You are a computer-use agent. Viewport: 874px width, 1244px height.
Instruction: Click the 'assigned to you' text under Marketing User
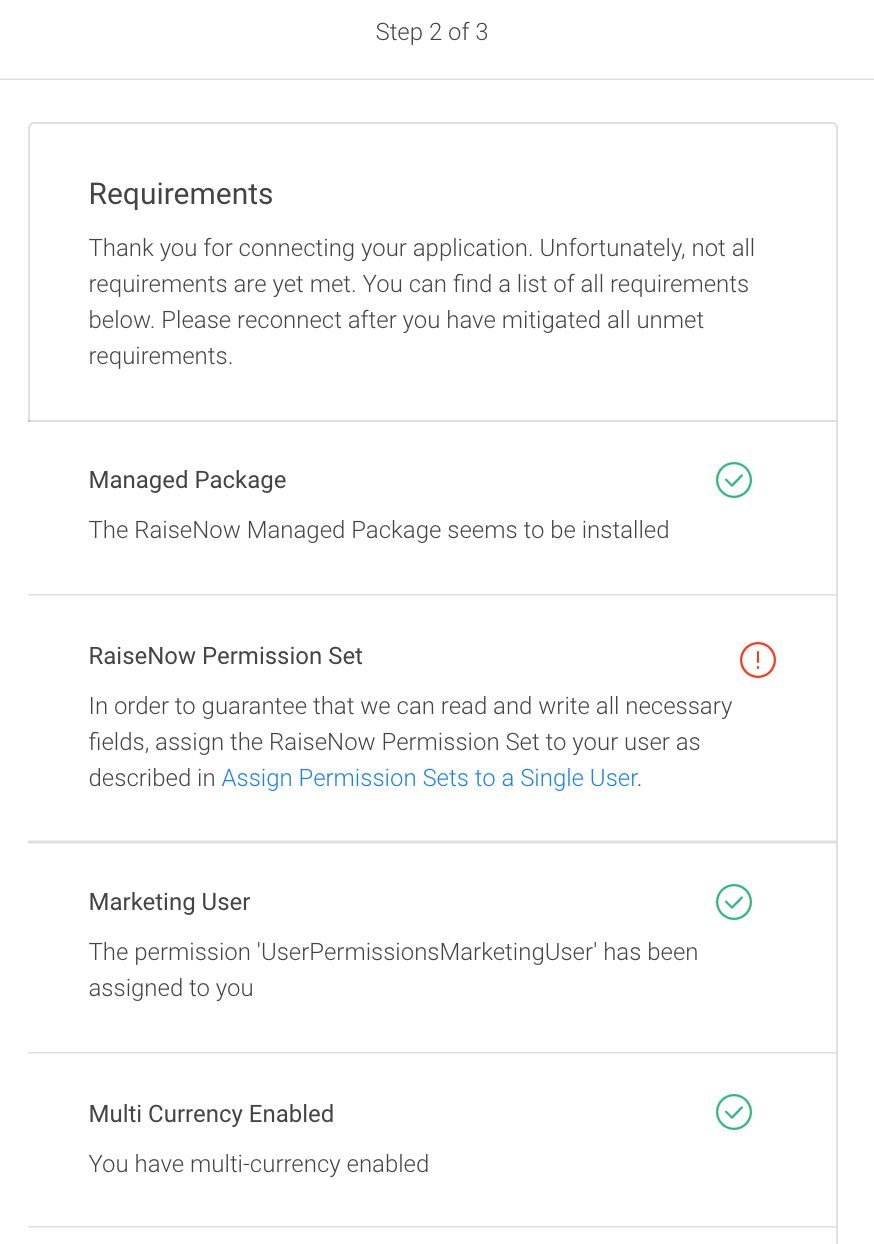coord(171,988)
